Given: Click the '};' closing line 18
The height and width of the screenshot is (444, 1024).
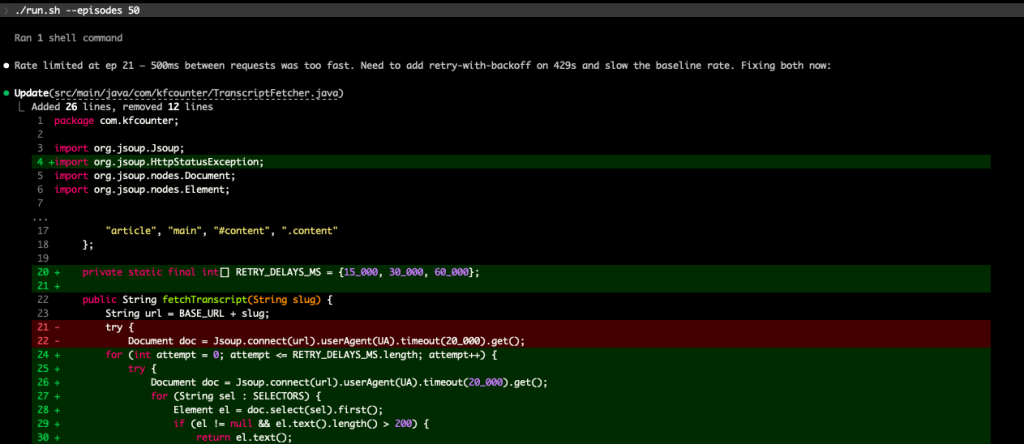Looking at the screenshot, I should coord(88,244).
